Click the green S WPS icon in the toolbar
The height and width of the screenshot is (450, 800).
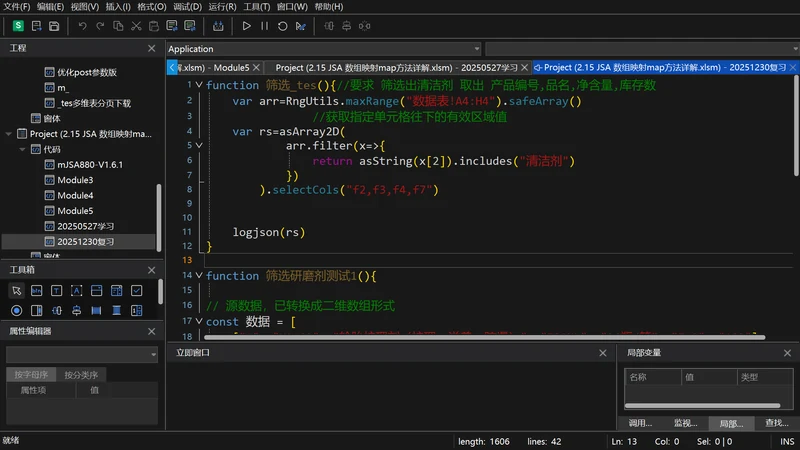coord(18,26)
